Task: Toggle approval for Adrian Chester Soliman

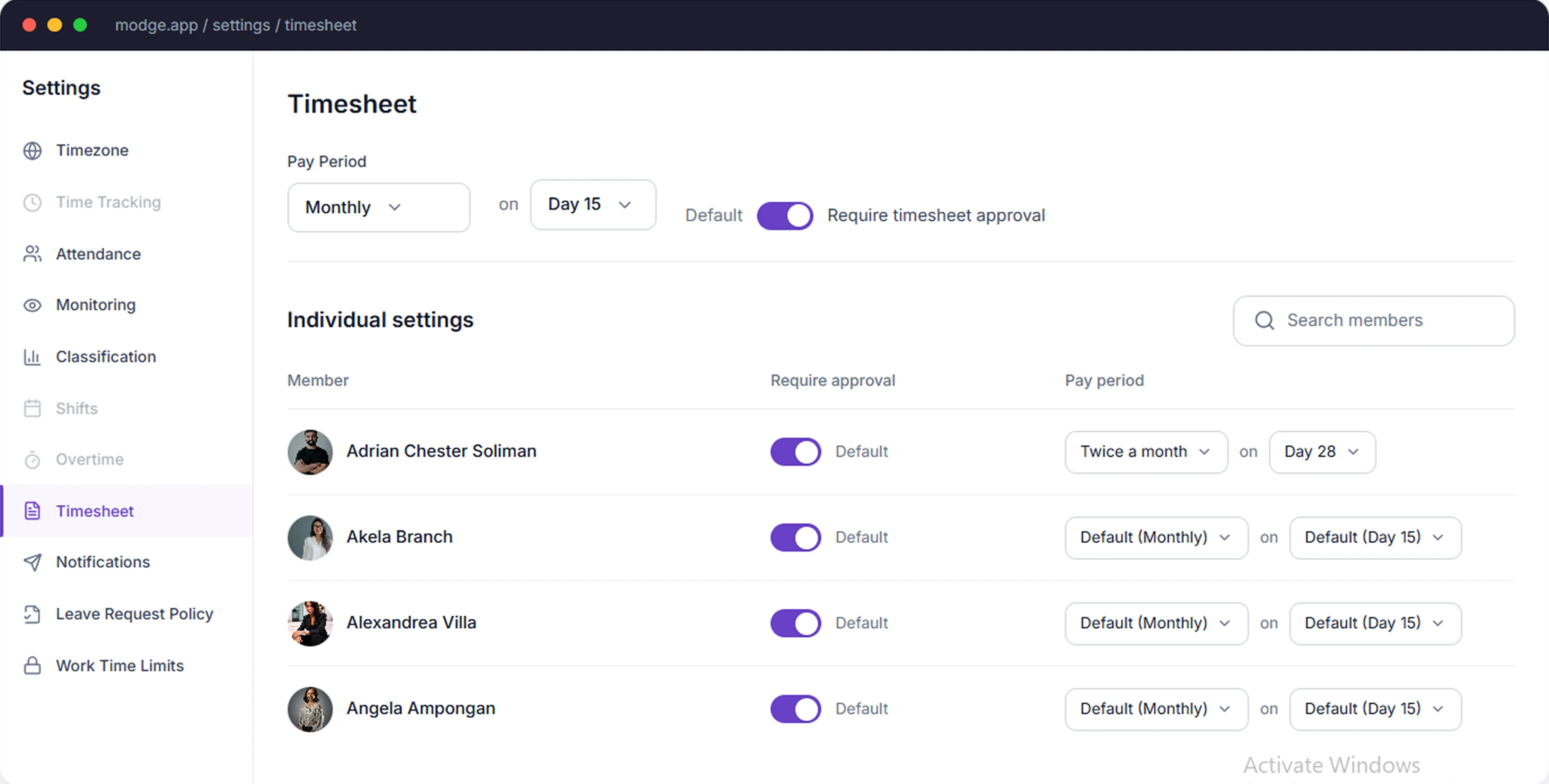Action: 796,452
